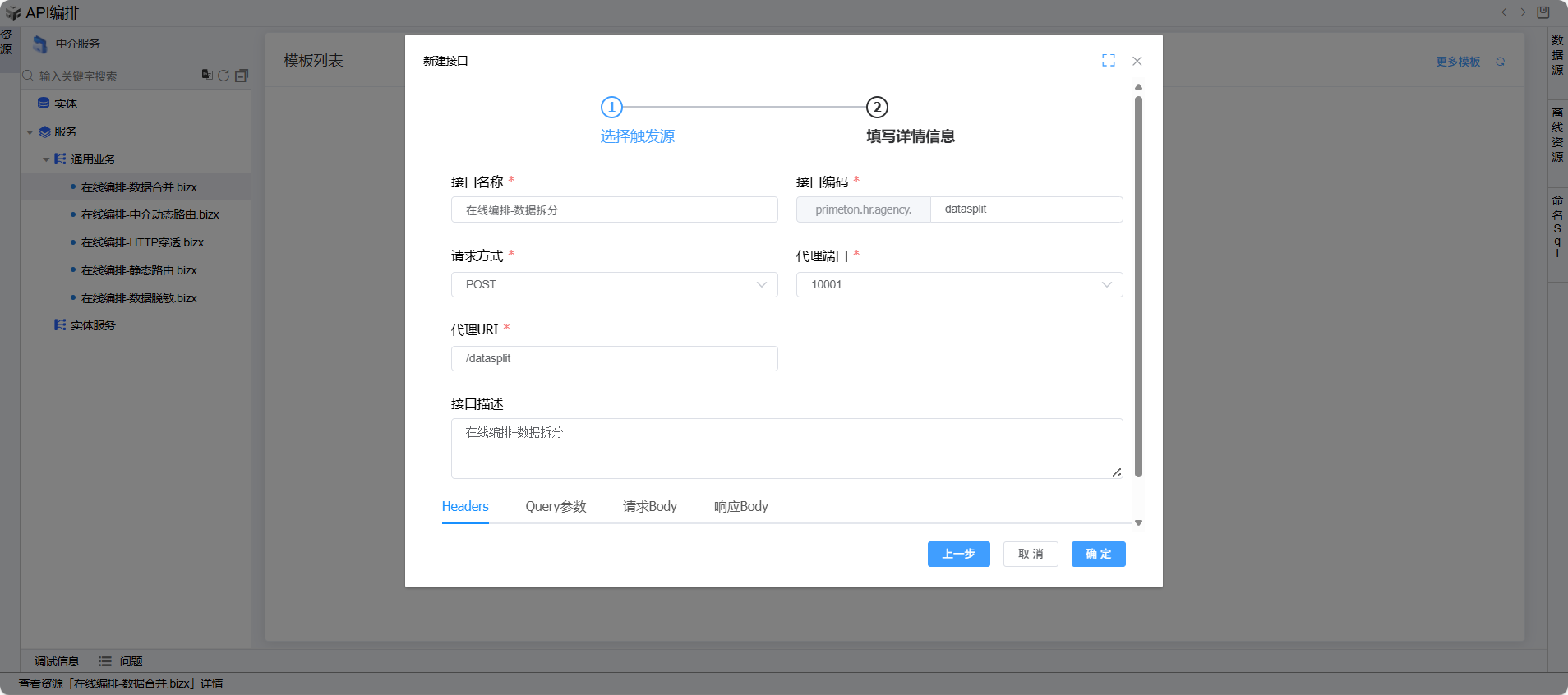Image resolution: width=1568 pixels, height=695 pixels.
Task: Click the refresh icon beside 更多模板
Action: click(1500, 62)
